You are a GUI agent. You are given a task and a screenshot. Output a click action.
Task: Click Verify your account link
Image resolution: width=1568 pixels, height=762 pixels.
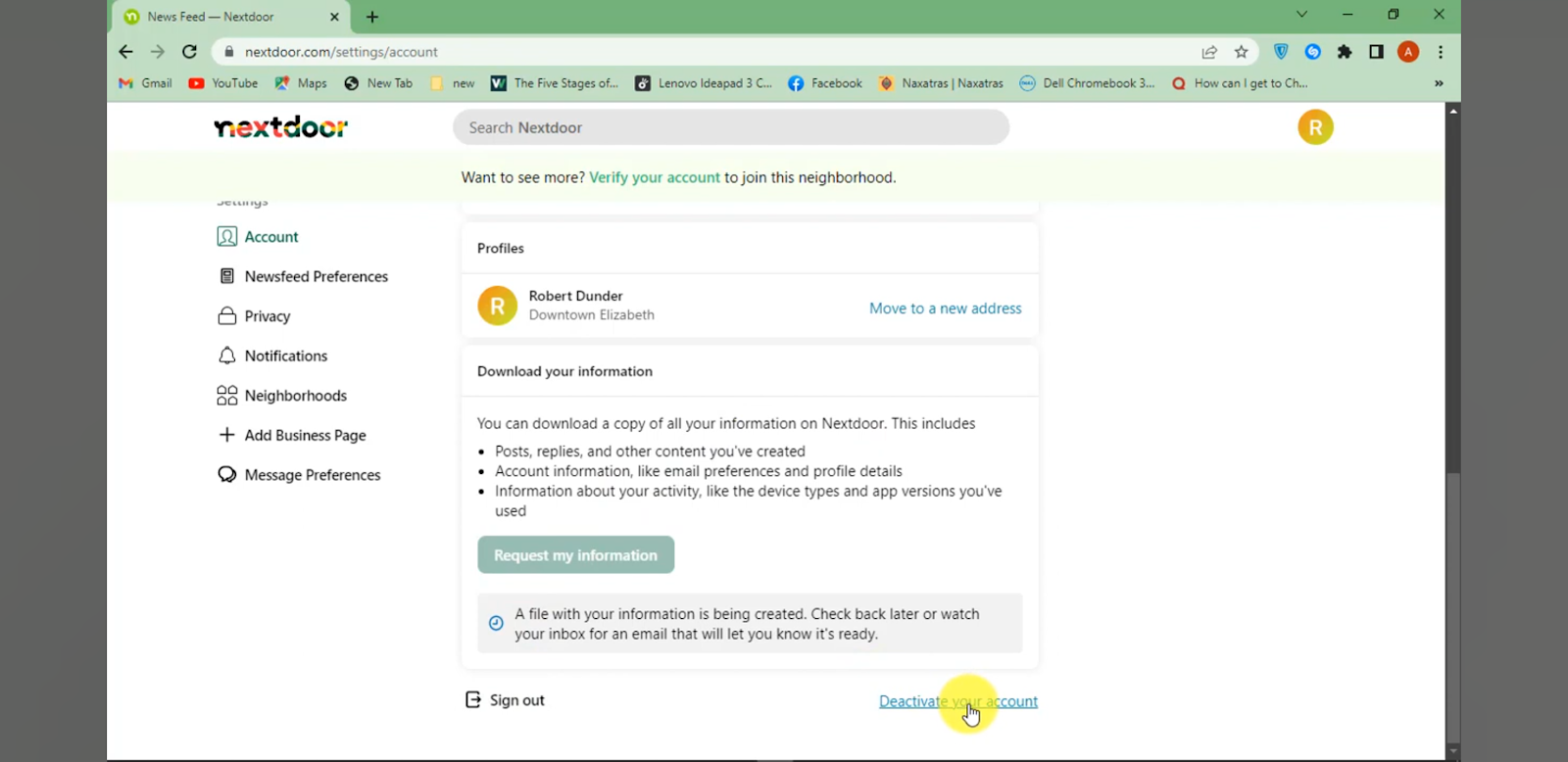655,177
